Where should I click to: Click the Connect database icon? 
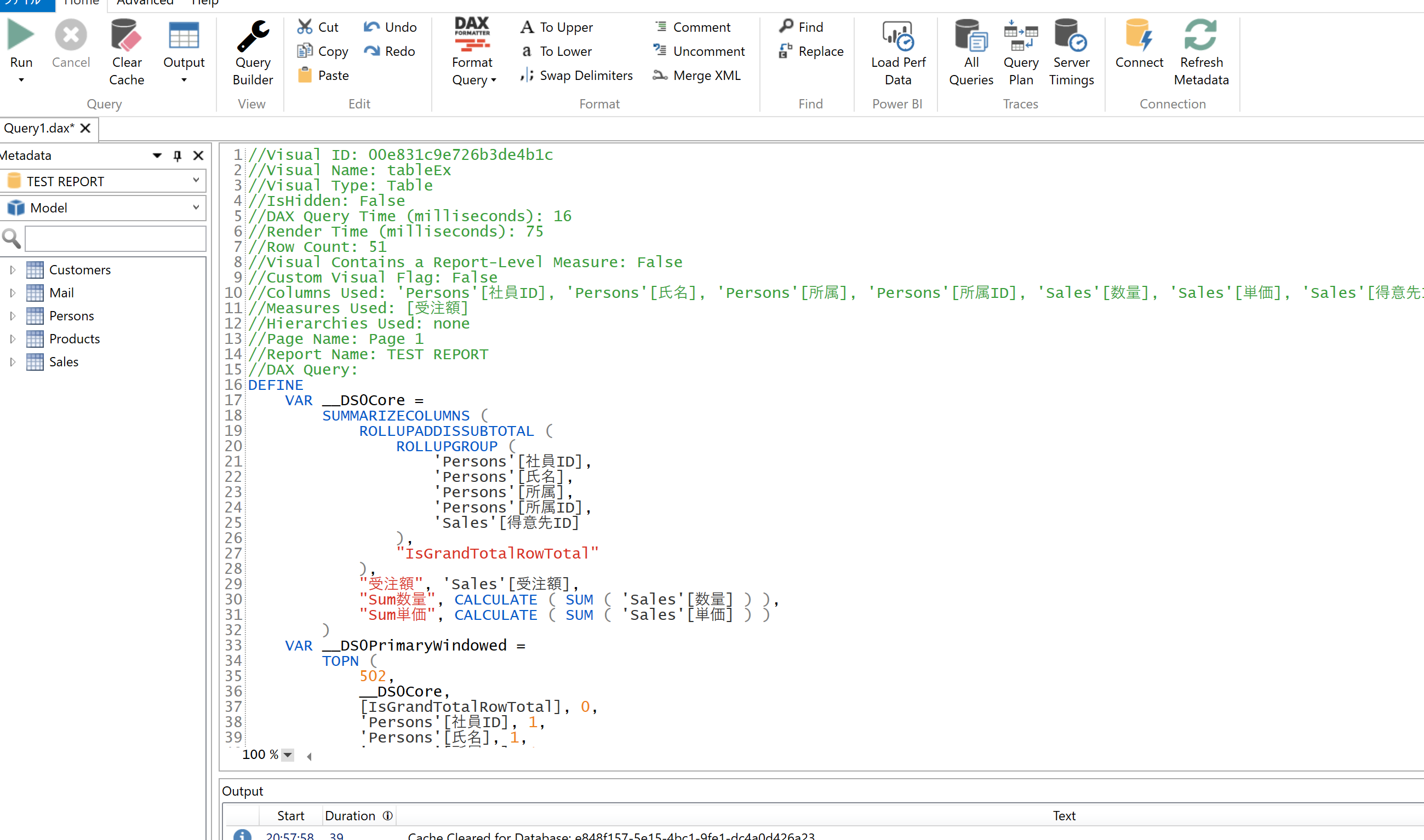1139,35
